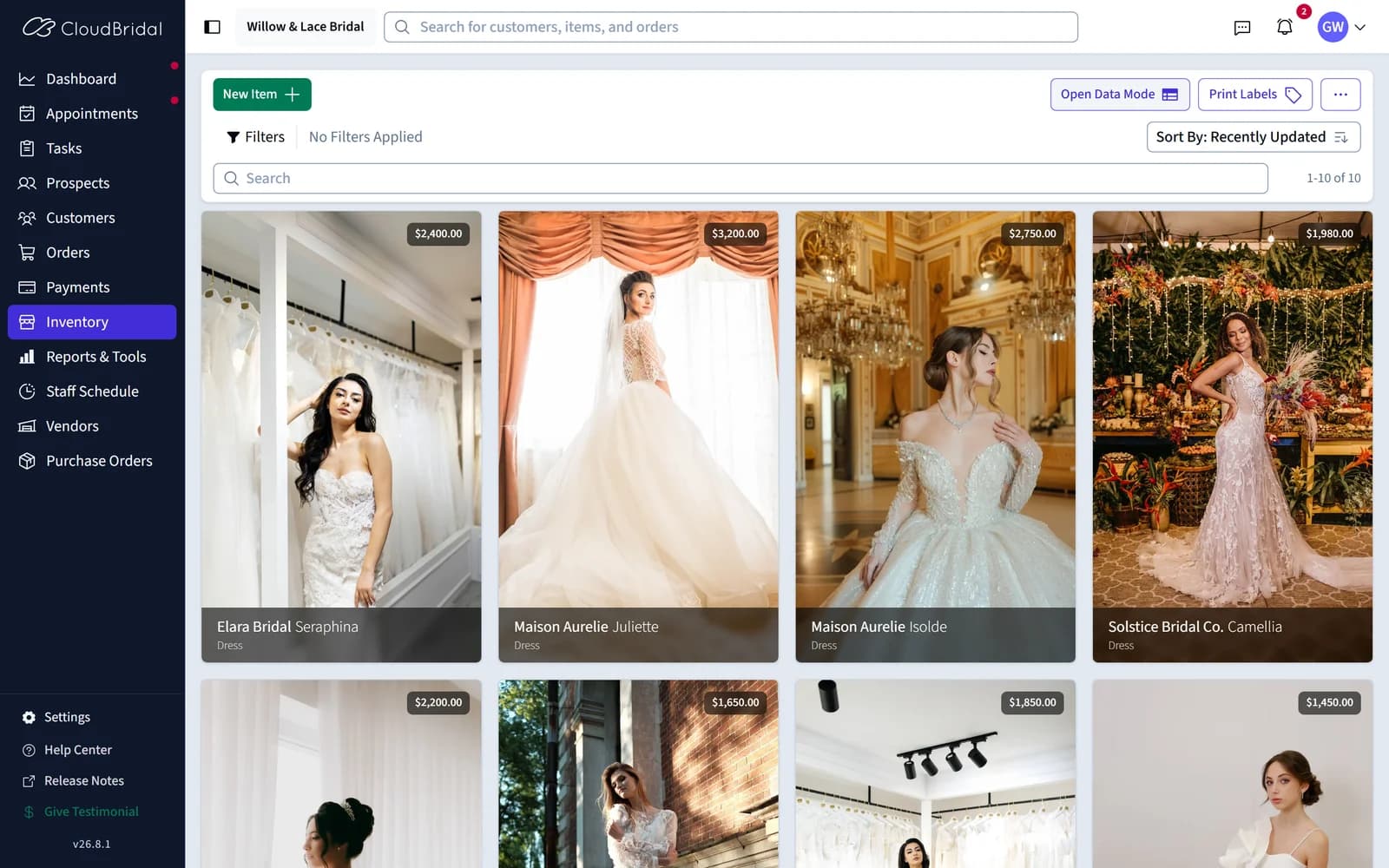Click the Payments card icon
1389x868 pixels.
click(27, 287)
